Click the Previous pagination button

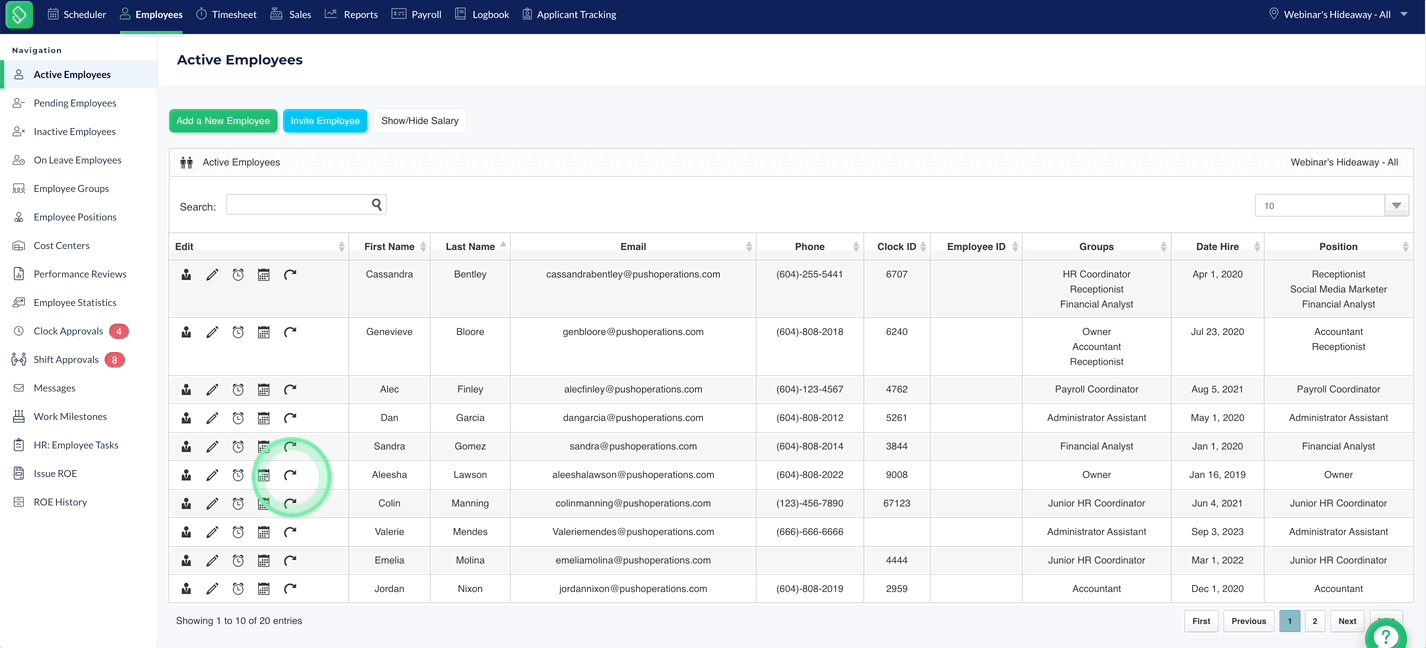click(1248, 621)
